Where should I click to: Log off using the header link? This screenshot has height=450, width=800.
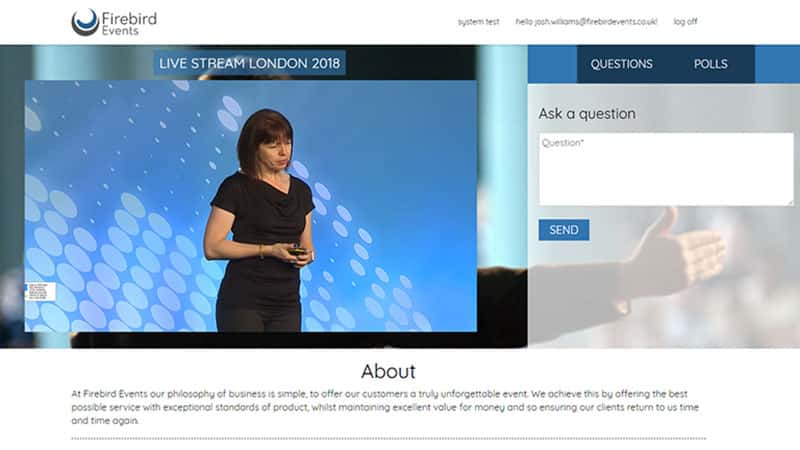(685, 22)
